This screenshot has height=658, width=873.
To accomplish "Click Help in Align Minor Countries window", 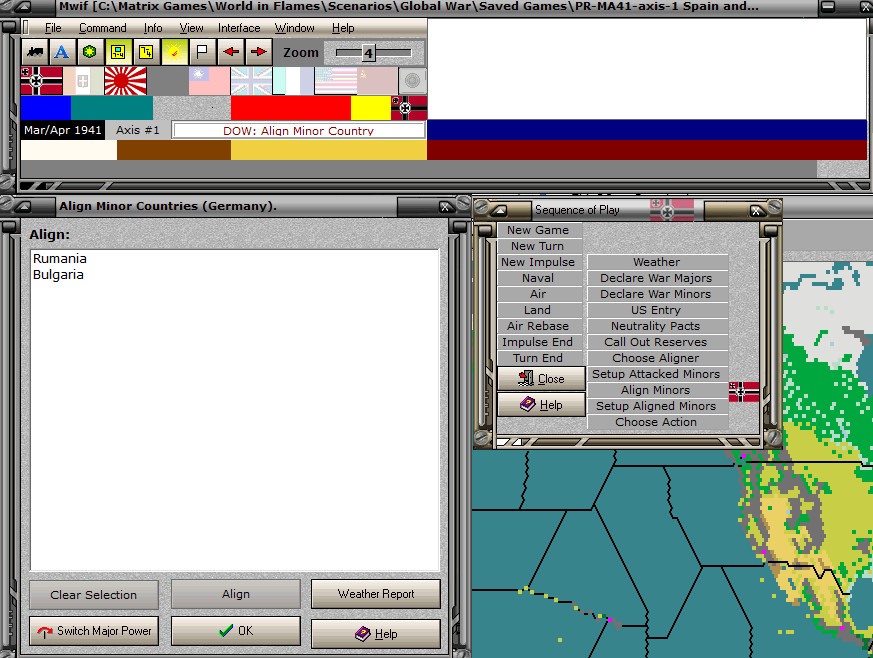I will 376,634.
